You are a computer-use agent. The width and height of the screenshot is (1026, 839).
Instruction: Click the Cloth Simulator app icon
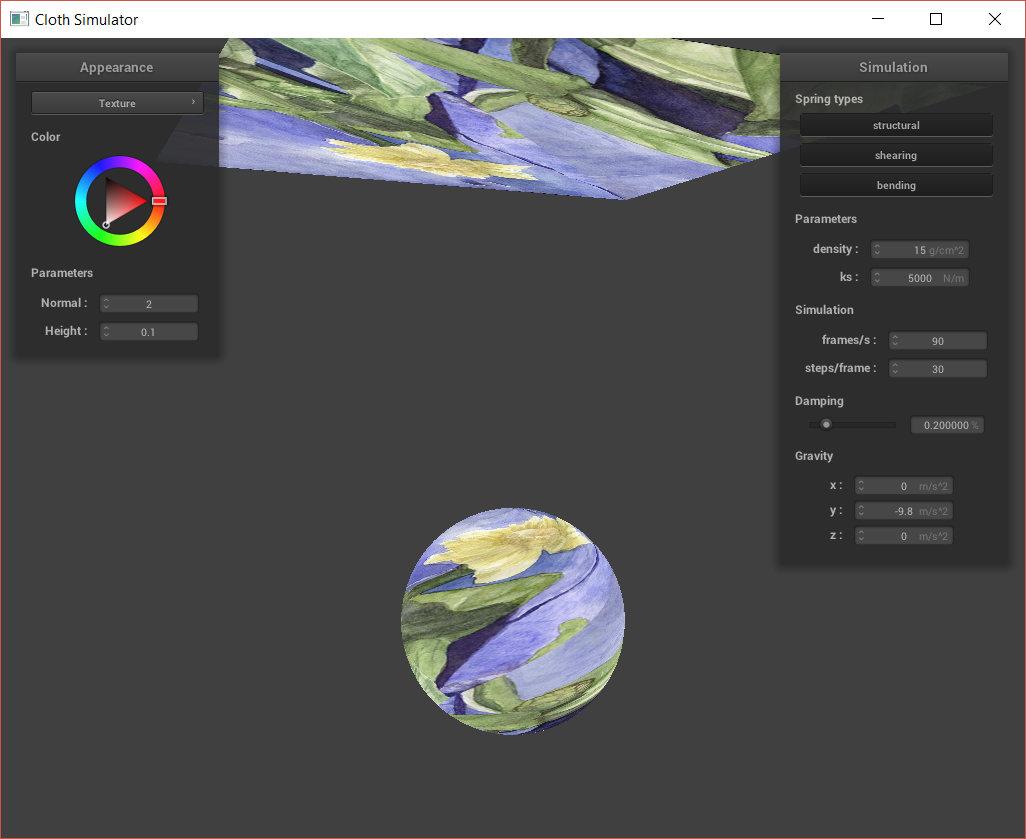pos(19,19)
